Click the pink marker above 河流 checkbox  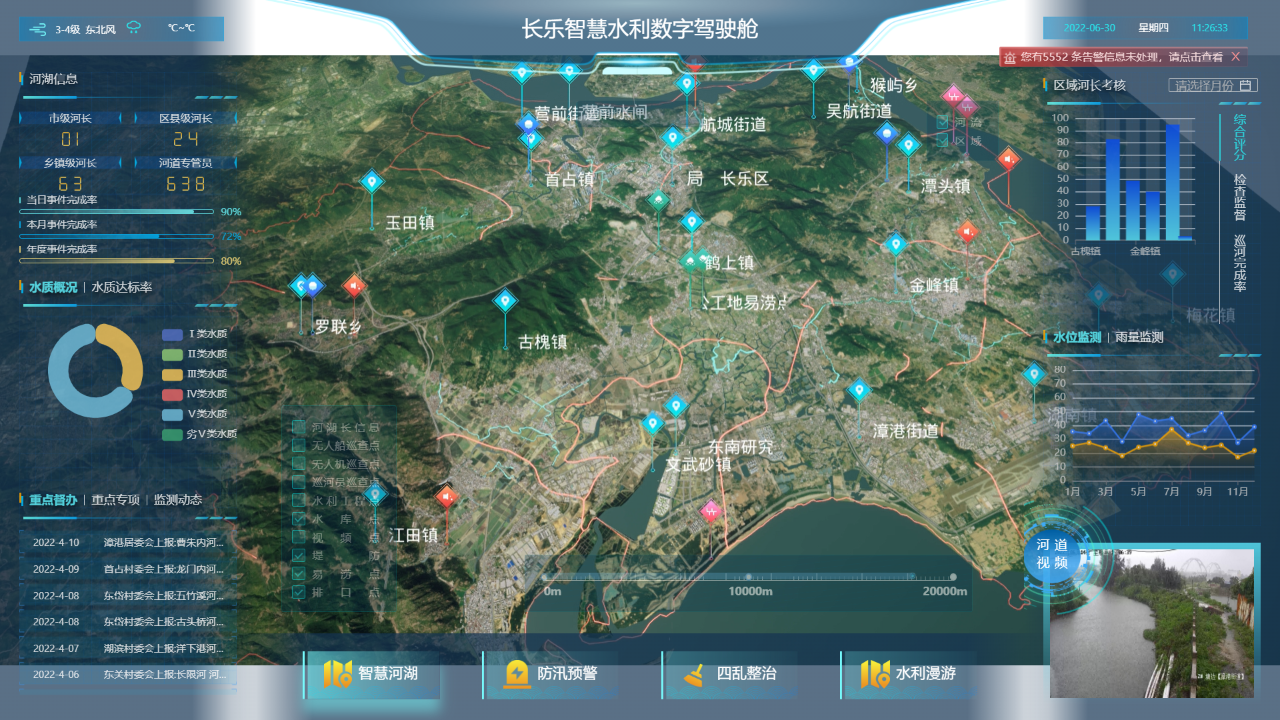(x=953, y=96)
